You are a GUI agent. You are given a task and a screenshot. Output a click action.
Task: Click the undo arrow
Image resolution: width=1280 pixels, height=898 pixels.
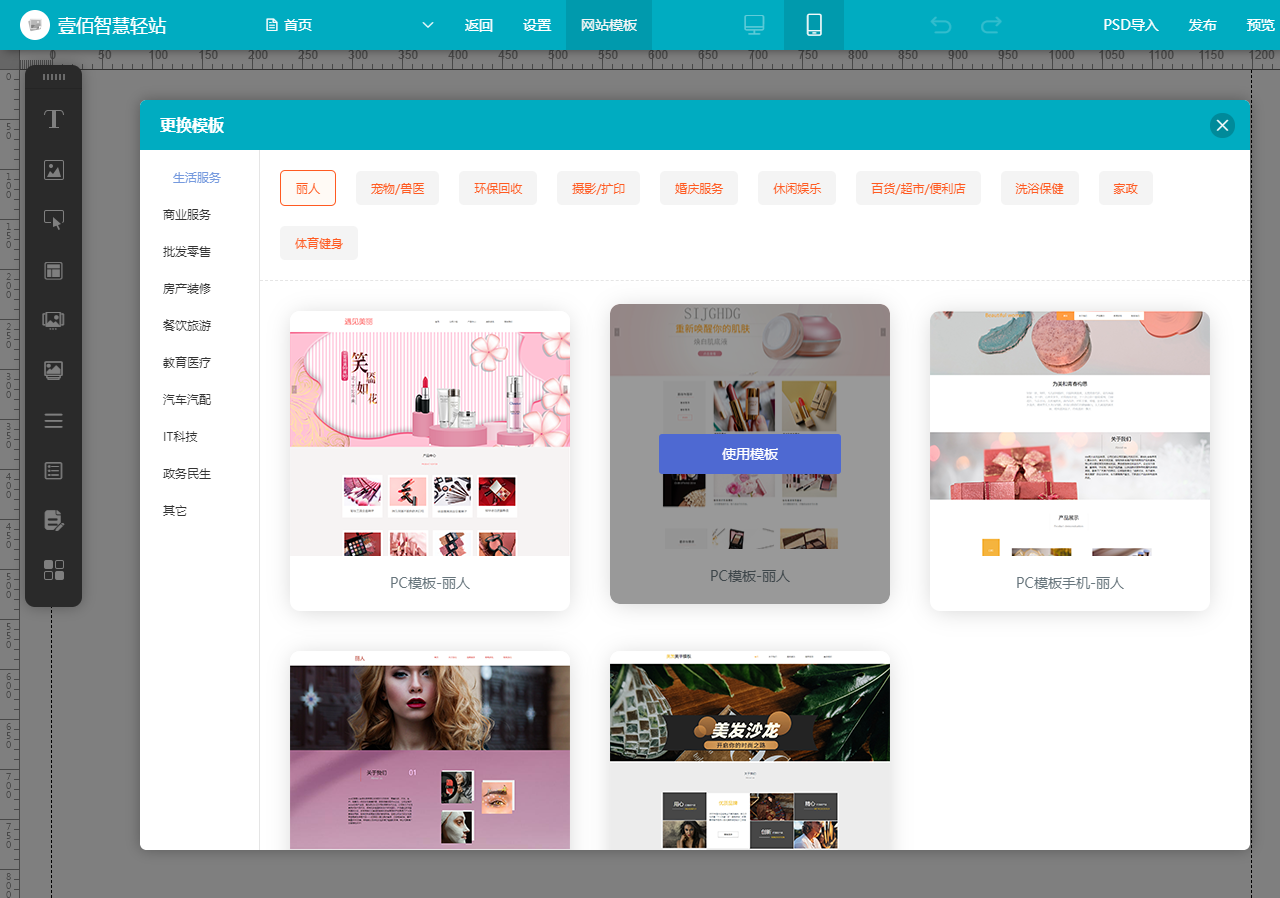pos(941,25)
